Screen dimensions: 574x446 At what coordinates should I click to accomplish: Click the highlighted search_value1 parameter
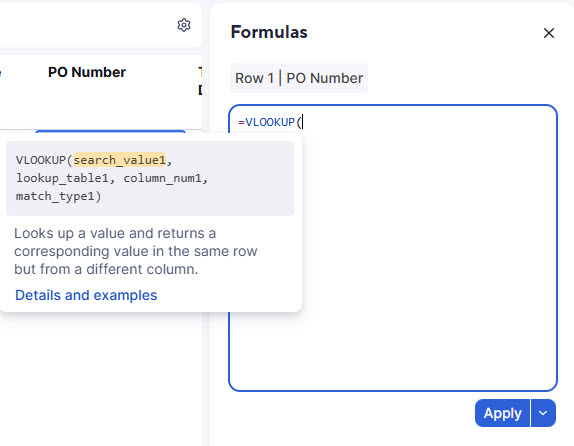[120, 160]
